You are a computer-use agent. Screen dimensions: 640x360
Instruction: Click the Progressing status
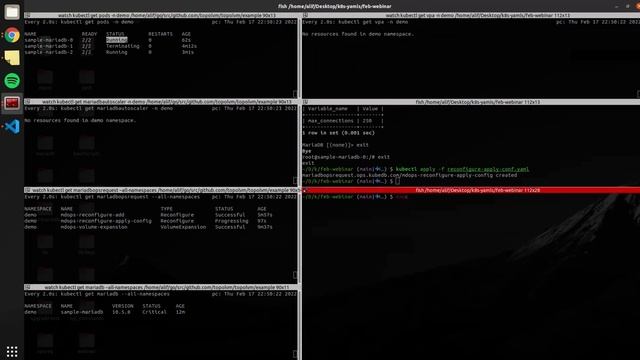pos(231,221)
